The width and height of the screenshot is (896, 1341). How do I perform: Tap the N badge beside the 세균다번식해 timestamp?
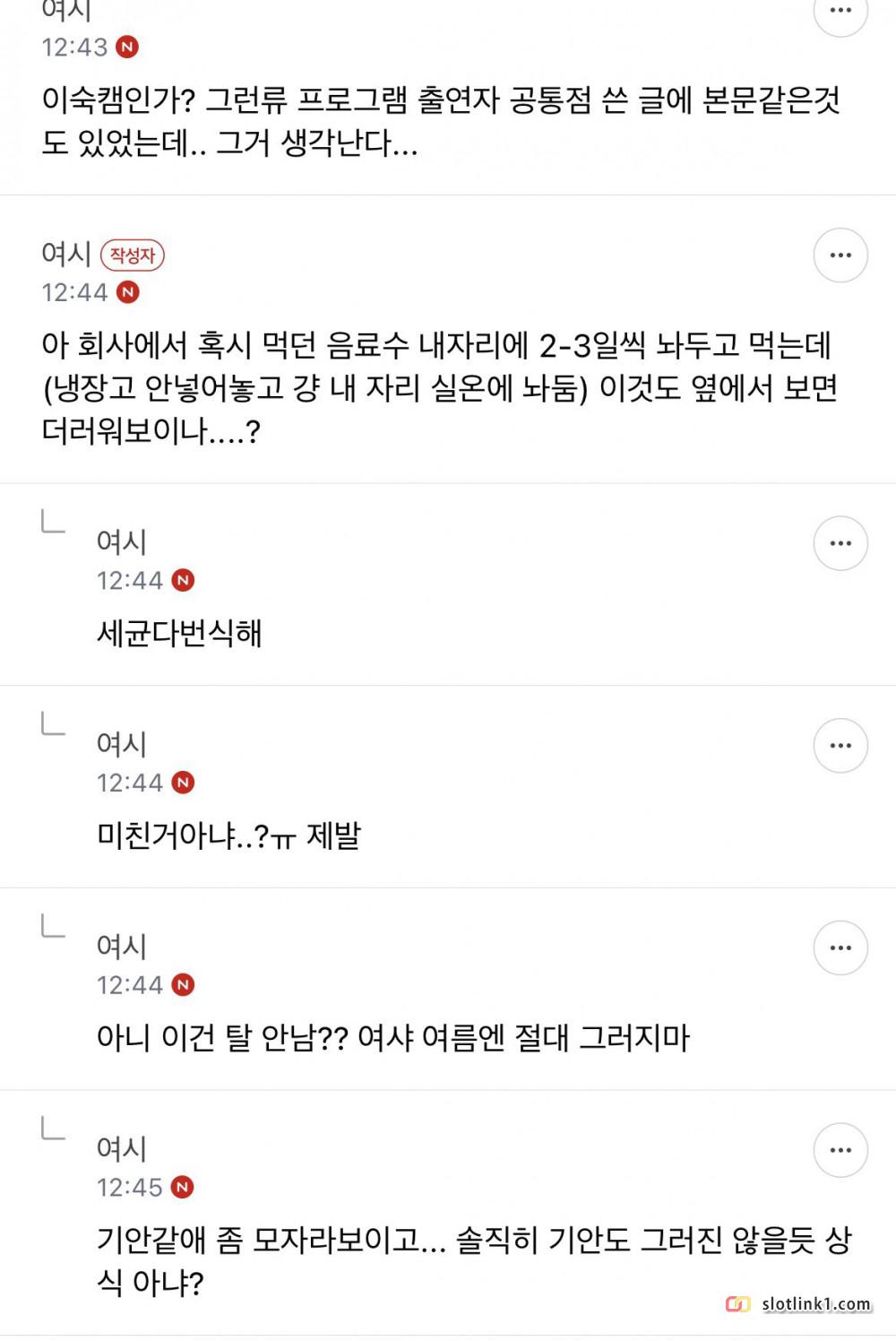tap(183, 581)
